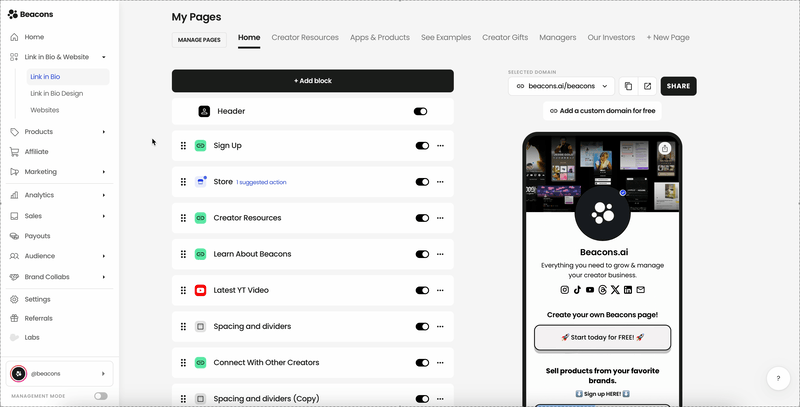The width and height of the screenshot is (800, 407).
Task: Click the Manage Pages button
Action: (x=199, y=40)
